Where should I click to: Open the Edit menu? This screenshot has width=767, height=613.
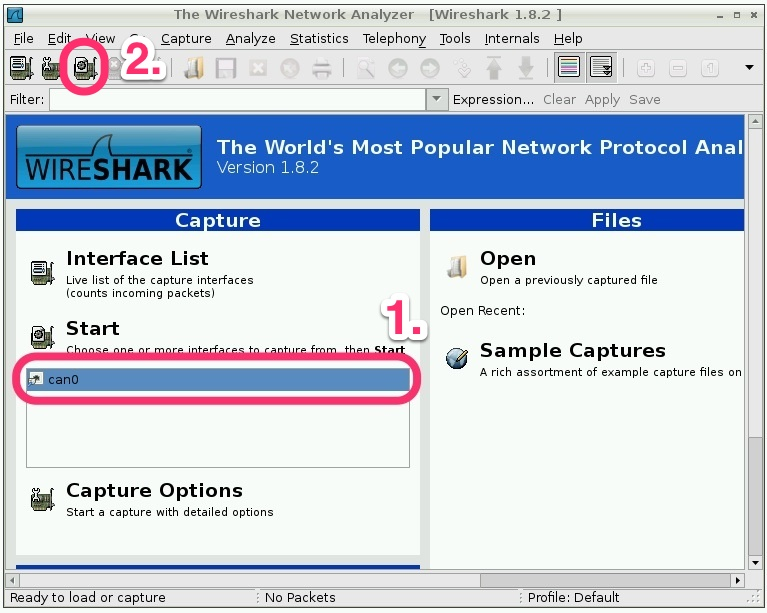coord(59,38)
